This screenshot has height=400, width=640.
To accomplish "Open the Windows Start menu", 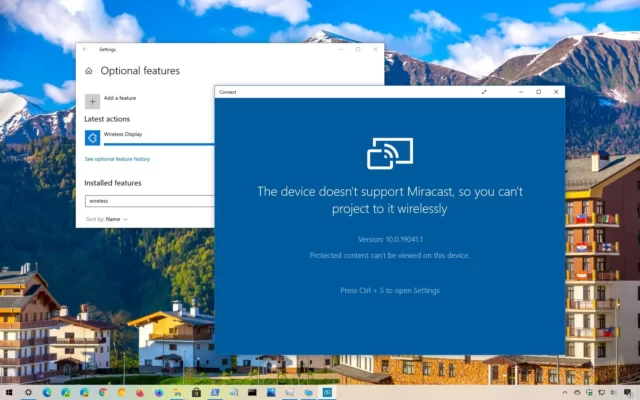I will point(9,393).
